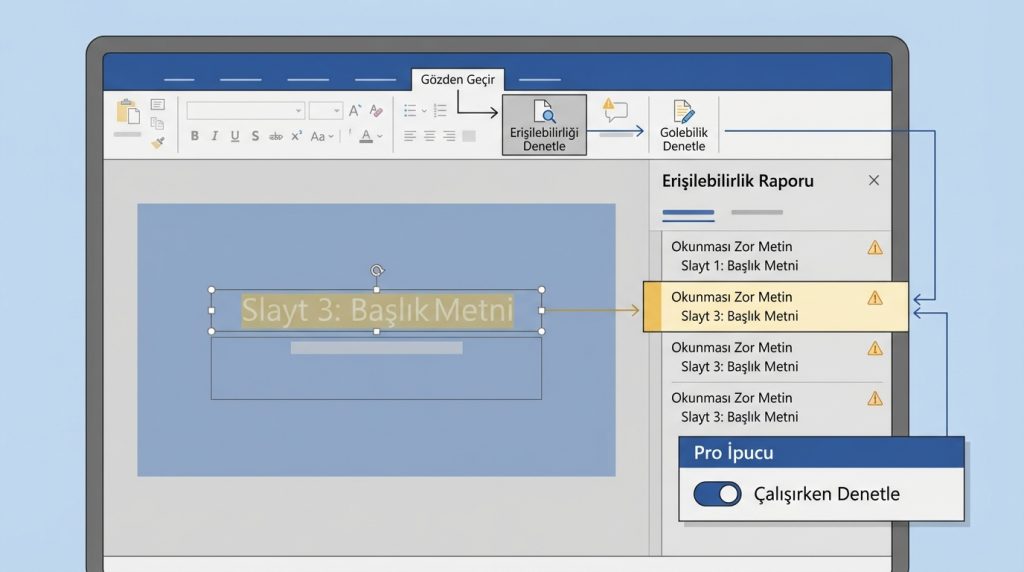
Task: Click the subtitle placeholder box on slide
Action: click(x=376, y=368)
